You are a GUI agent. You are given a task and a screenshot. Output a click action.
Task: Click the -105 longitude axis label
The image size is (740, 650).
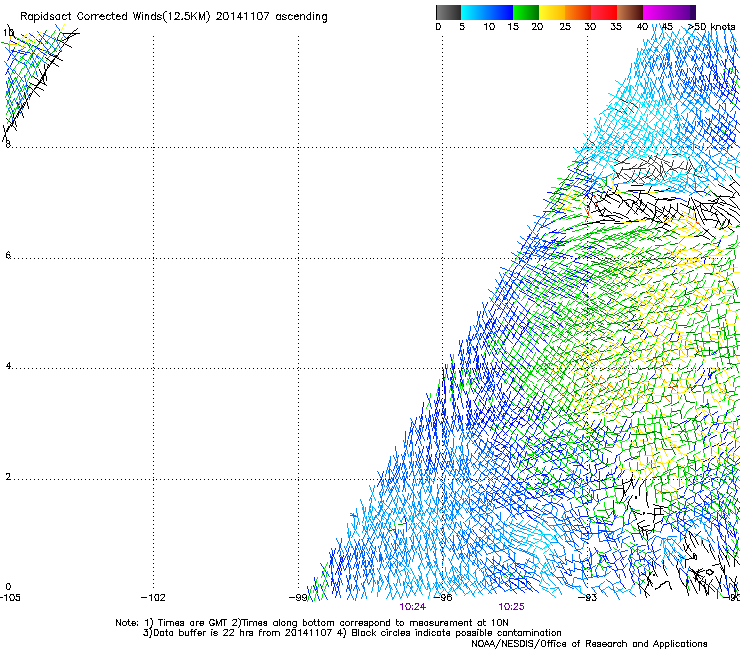10,598
